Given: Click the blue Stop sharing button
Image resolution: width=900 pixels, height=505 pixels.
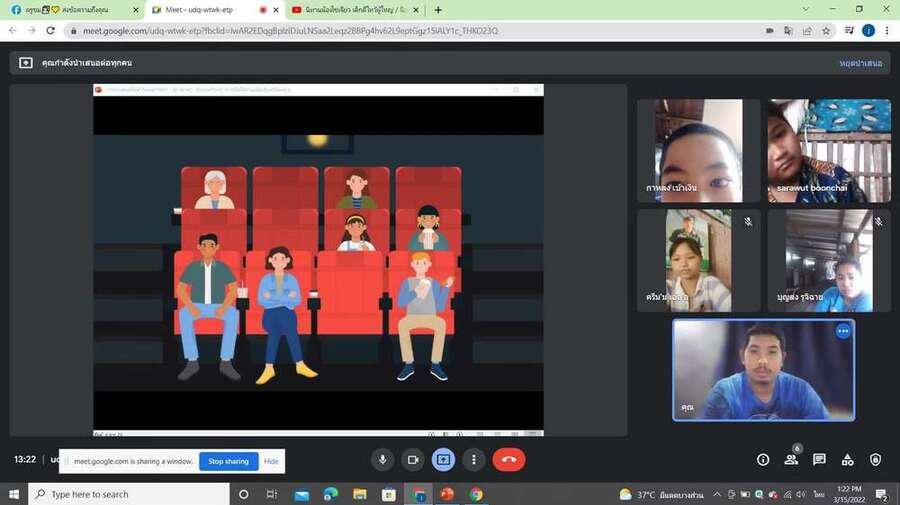Looking at the screenshot, I should (x=228, y=461).
